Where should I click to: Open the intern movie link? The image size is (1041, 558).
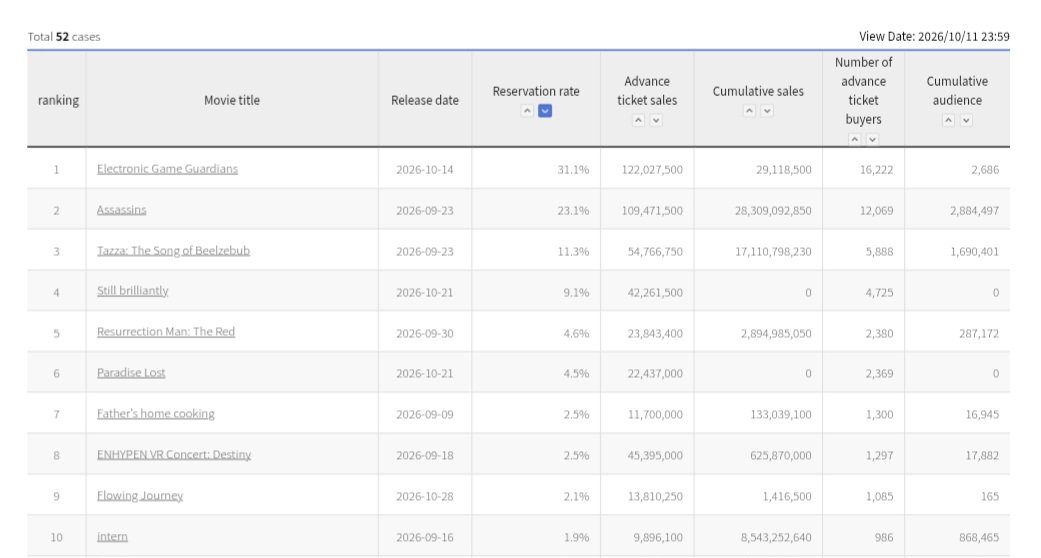tap(112, 537)
